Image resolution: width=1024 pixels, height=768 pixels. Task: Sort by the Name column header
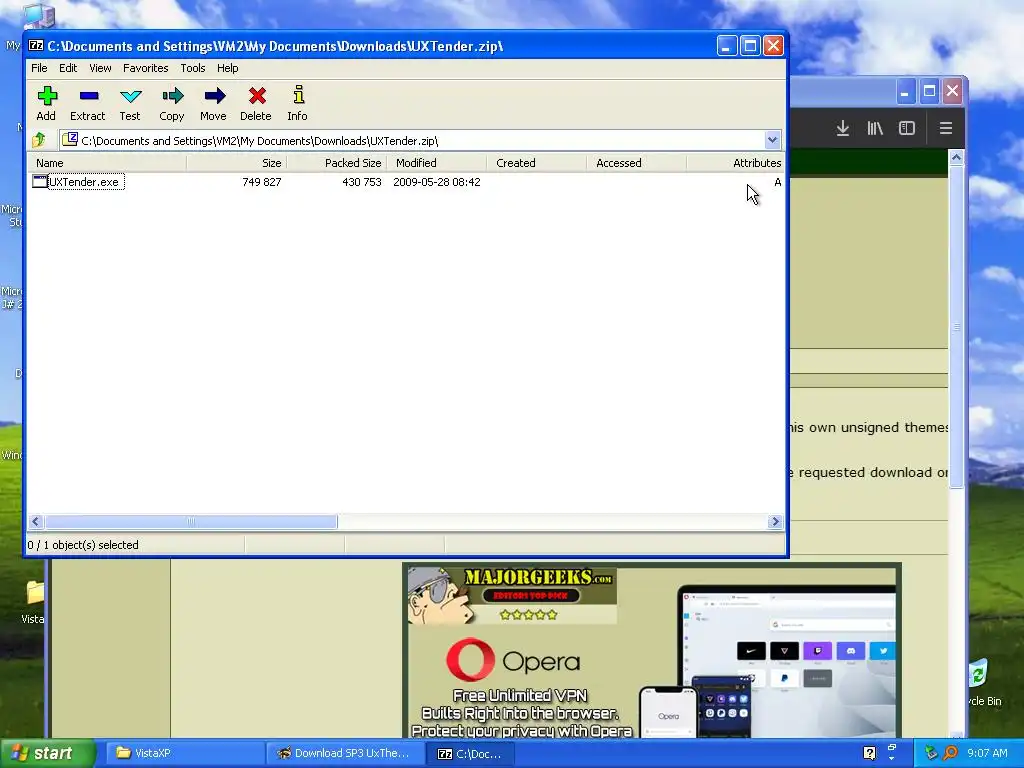(x=106, y=163)
